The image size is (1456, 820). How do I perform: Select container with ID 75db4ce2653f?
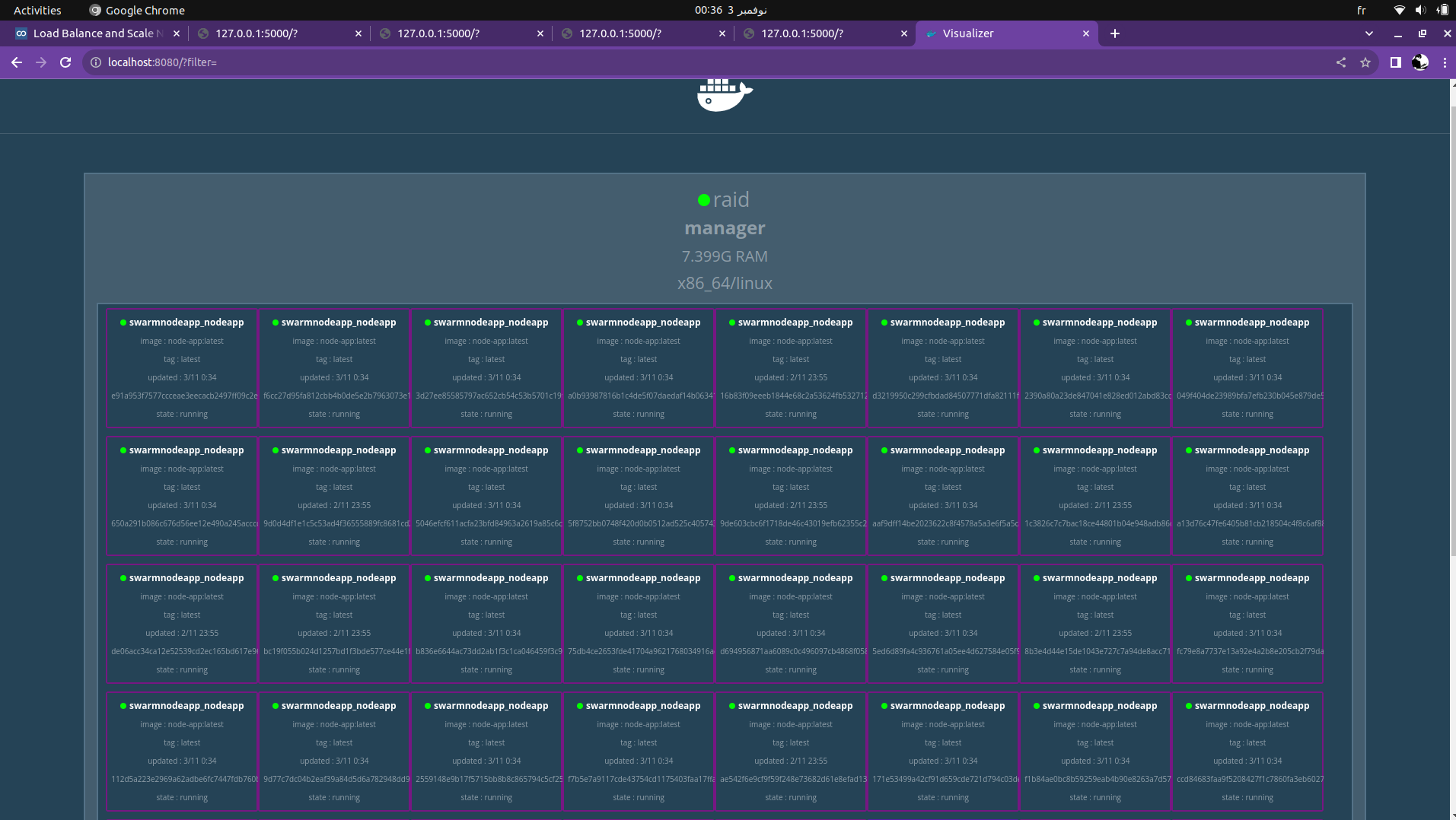(639, 624)
